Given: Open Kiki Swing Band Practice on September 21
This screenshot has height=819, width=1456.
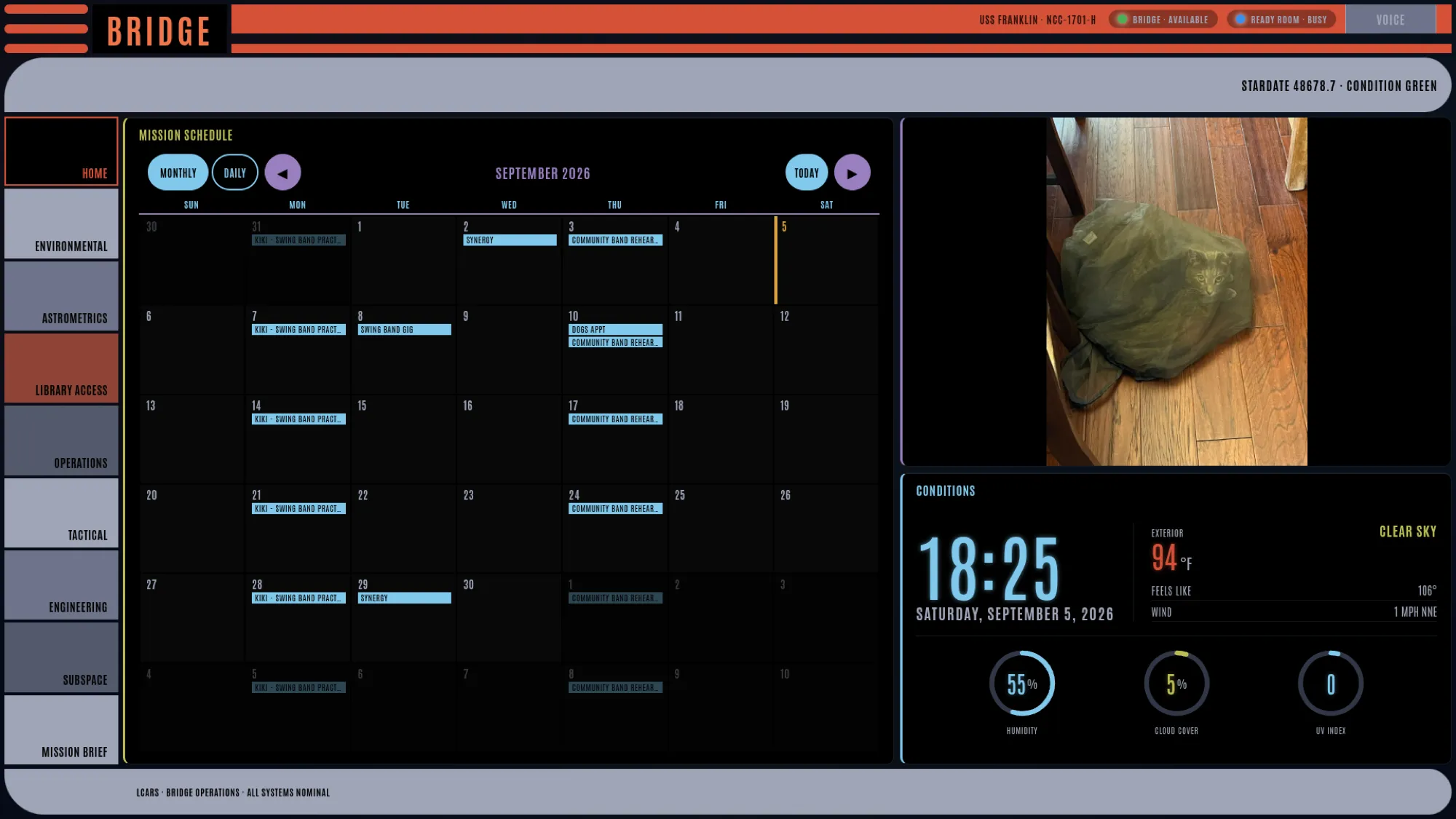Looking at the screenshot, I should [x=298, y=509].
